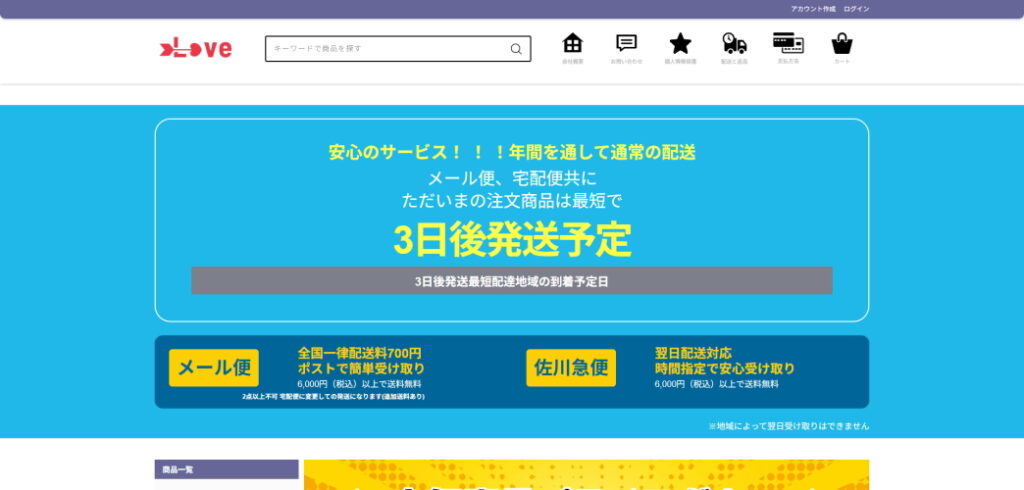1024x490 pixels.
Task: Click the 翌日配送対応 delivery text
Action: 693,353
